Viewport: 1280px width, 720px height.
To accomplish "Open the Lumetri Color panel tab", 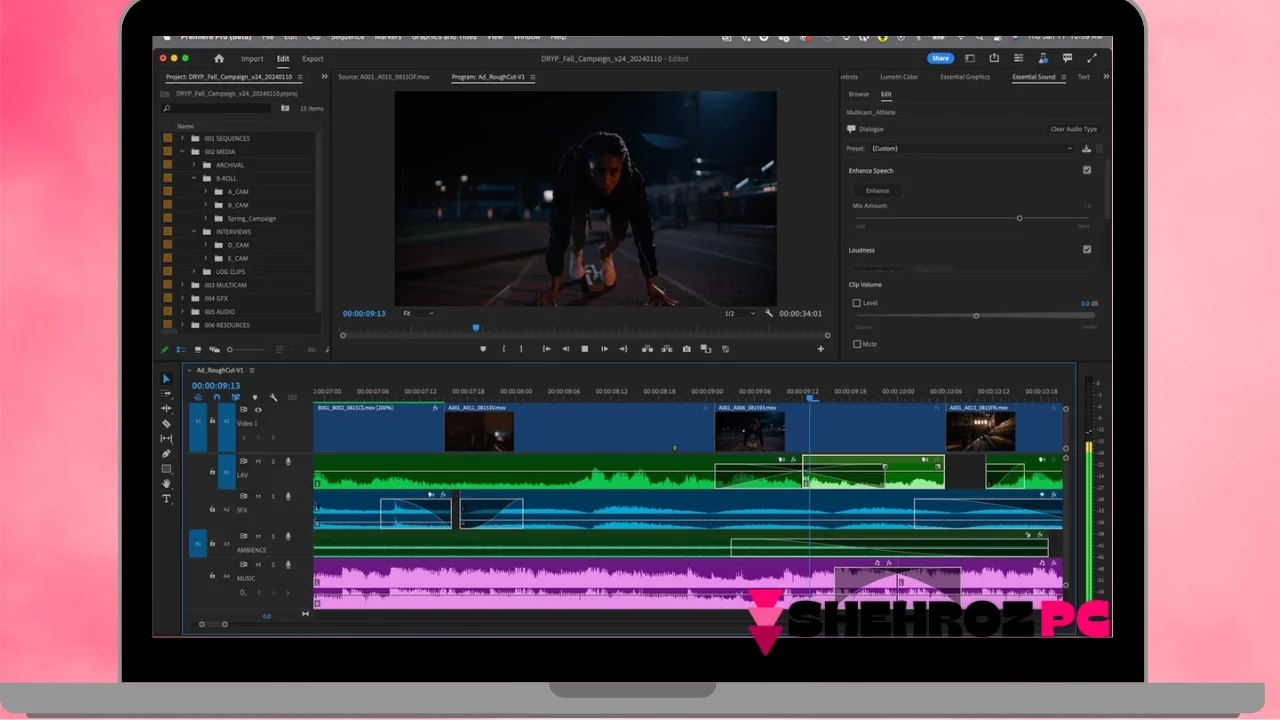I will pos(899,77).
